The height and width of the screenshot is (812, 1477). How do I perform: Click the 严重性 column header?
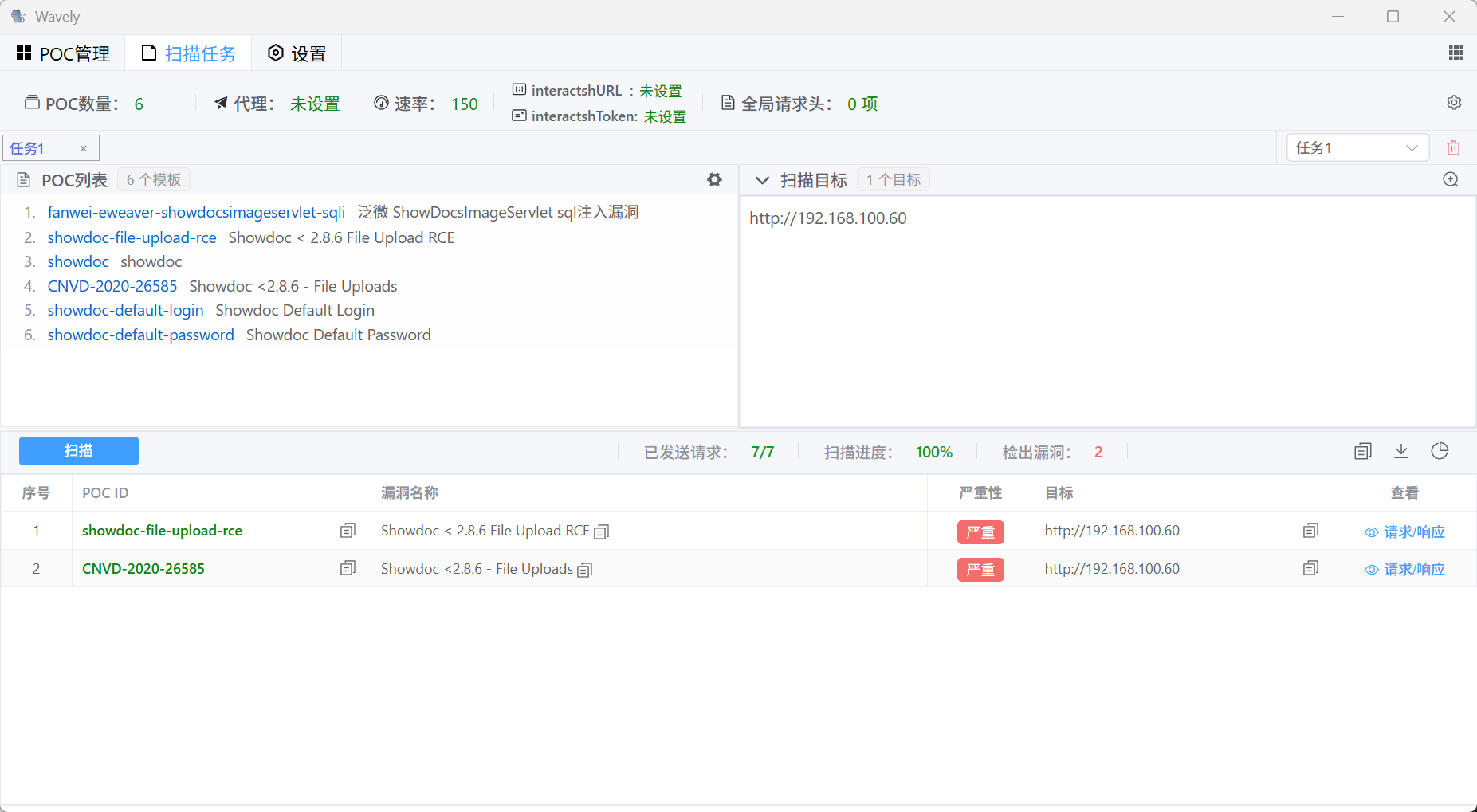(980, 493)
